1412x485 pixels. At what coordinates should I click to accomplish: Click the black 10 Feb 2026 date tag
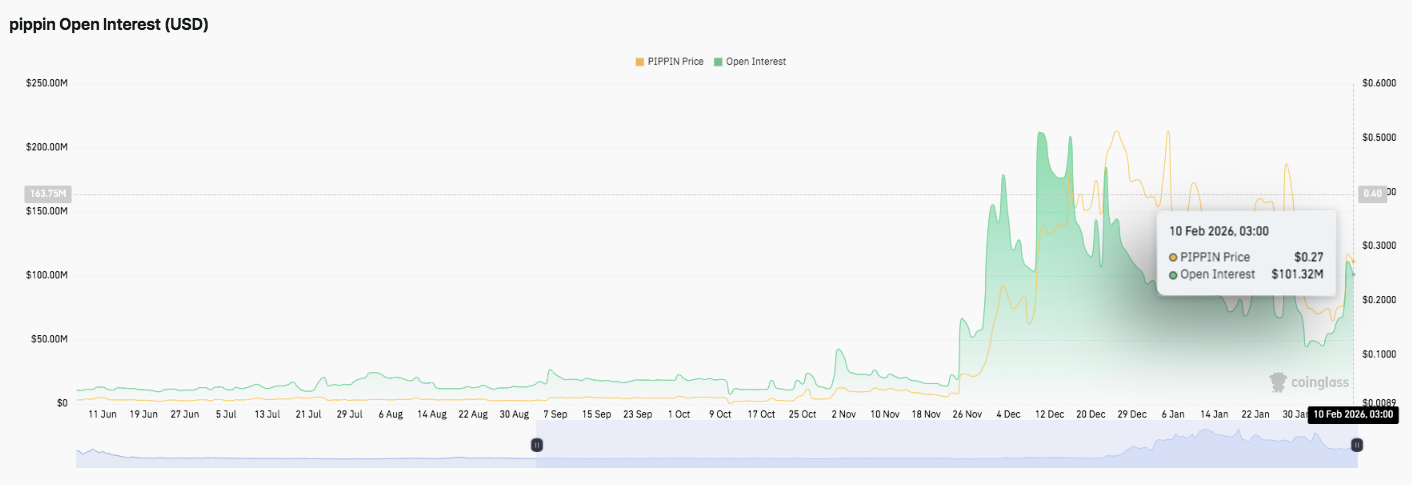(1352, 414)
